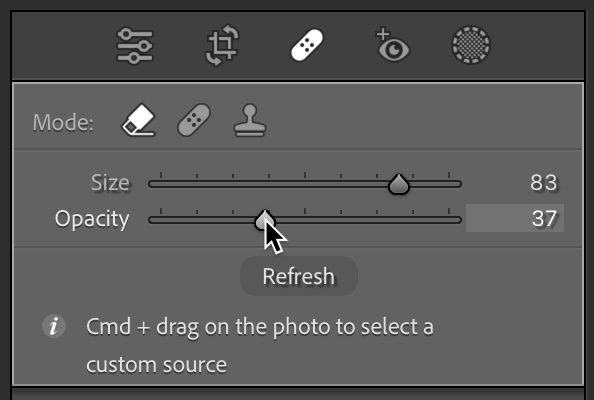This screenshot has height=400, width=594.
Task: Switch Mode to Heal bandage
Action: coord(194,120)
